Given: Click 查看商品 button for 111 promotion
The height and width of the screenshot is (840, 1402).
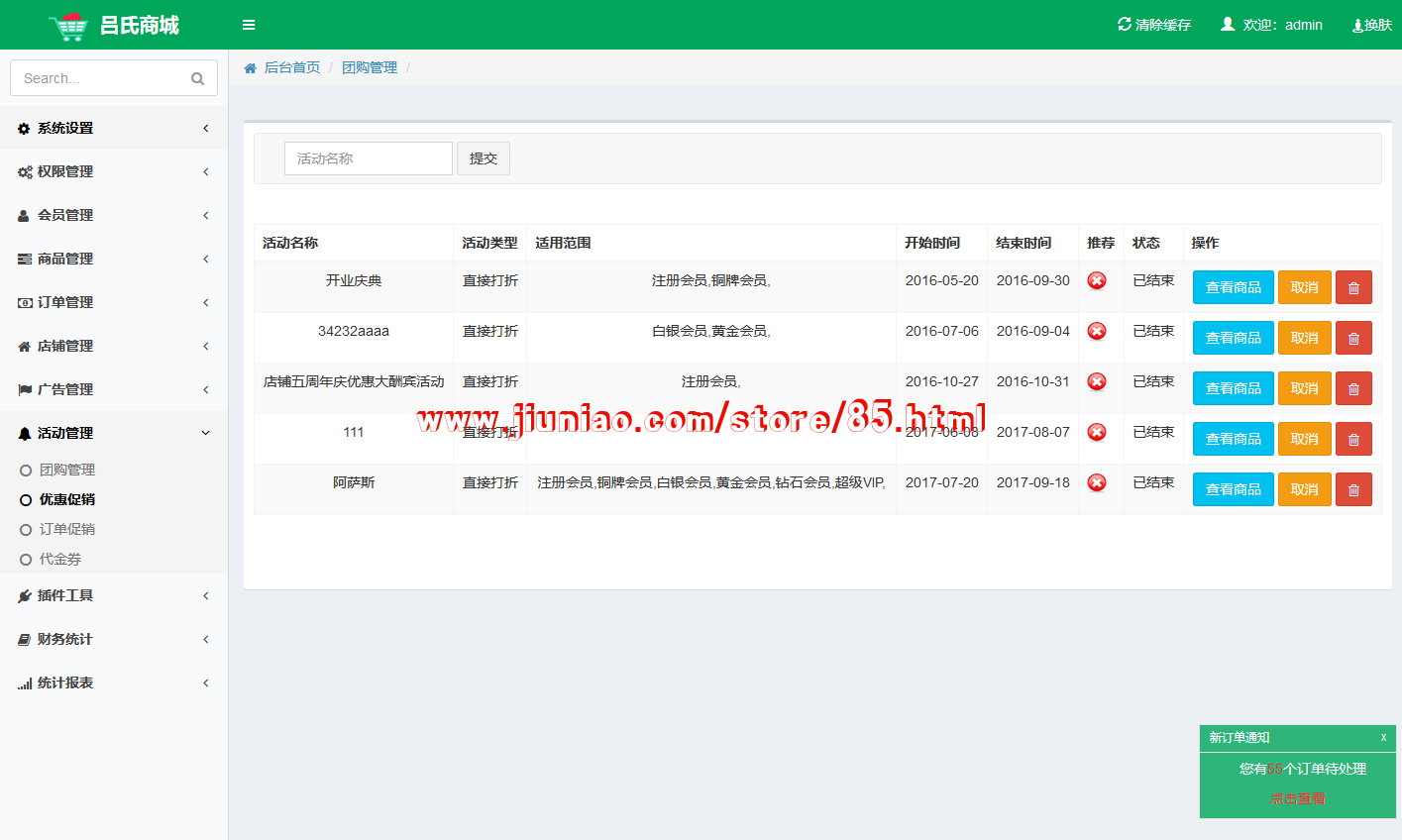Looking at the screenshot, I should coord(1233,439).
